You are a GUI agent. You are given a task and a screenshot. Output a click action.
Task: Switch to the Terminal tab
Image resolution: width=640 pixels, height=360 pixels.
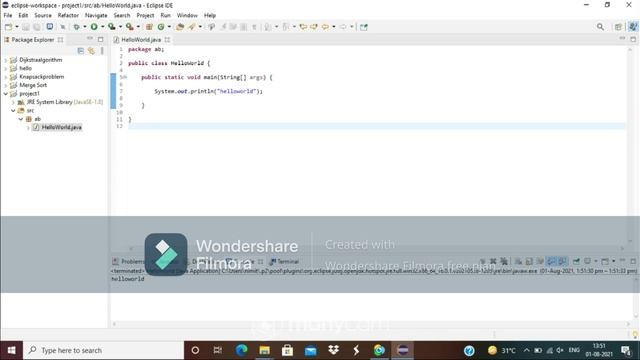coord(284,261)
